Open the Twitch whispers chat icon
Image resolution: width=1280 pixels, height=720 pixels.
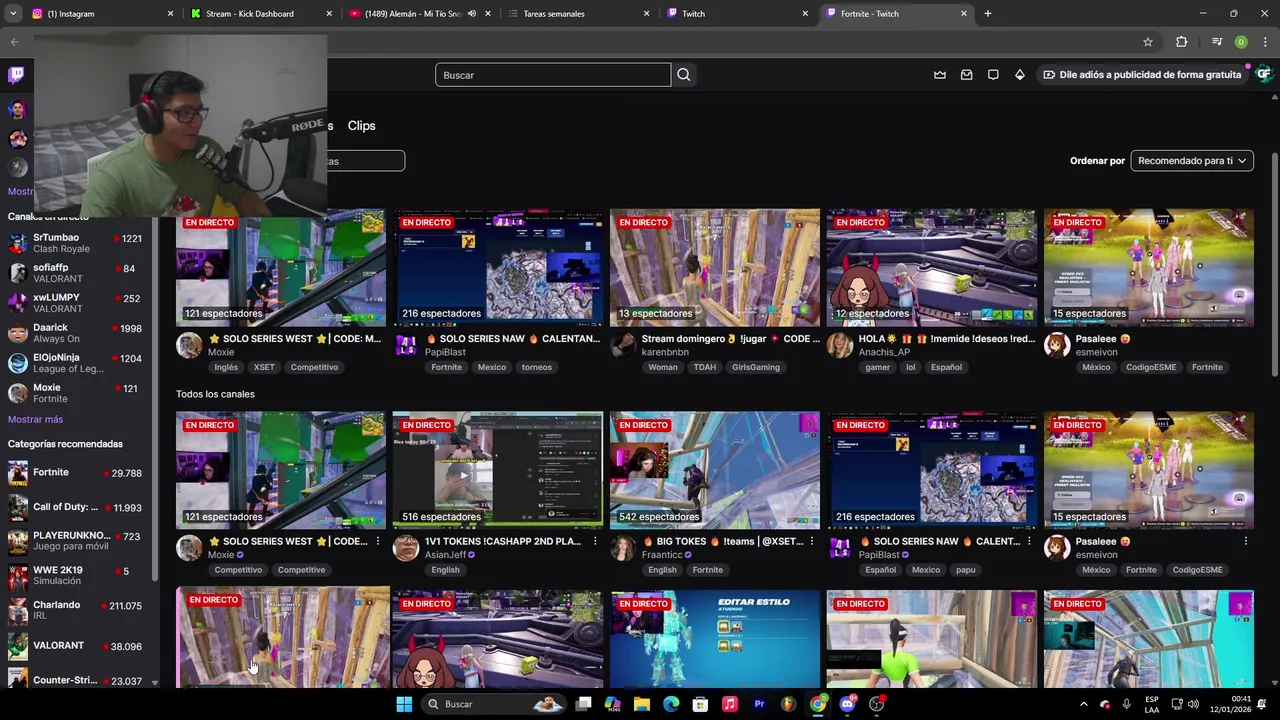(993, 75)
